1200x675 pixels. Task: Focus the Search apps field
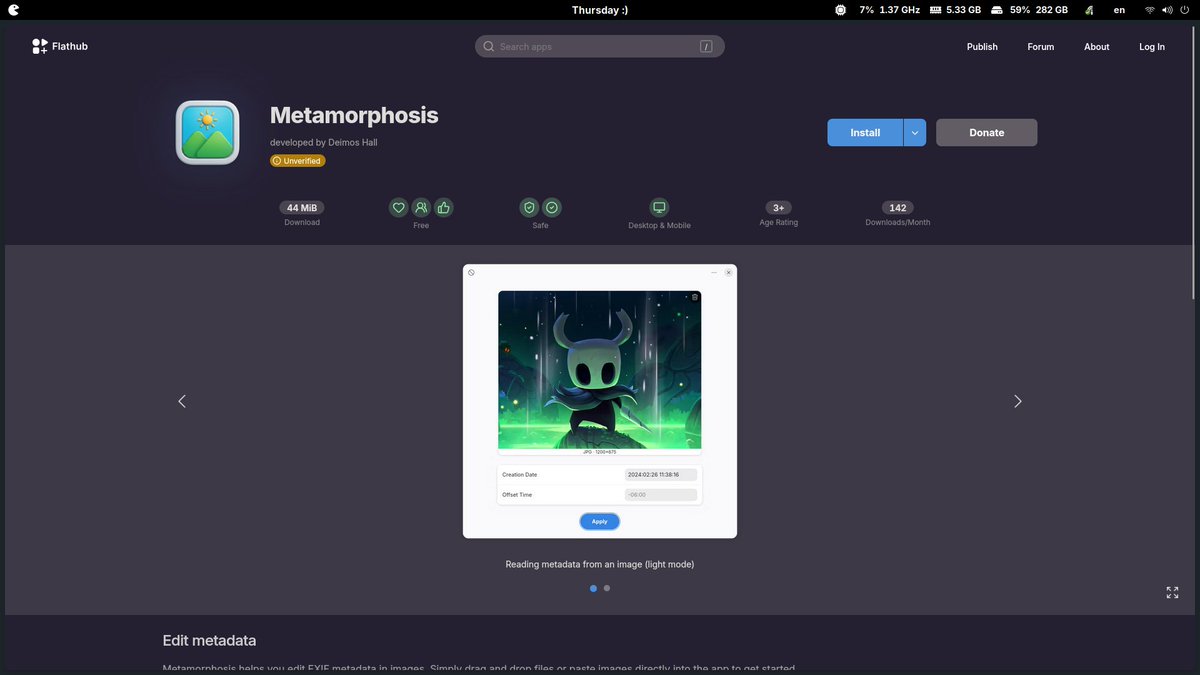coord(600,46)
